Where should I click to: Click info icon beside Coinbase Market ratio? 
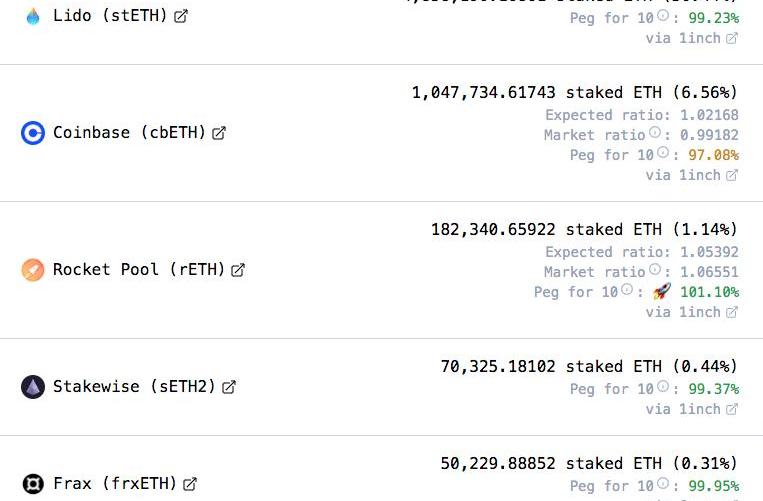(x=655, y=134)
